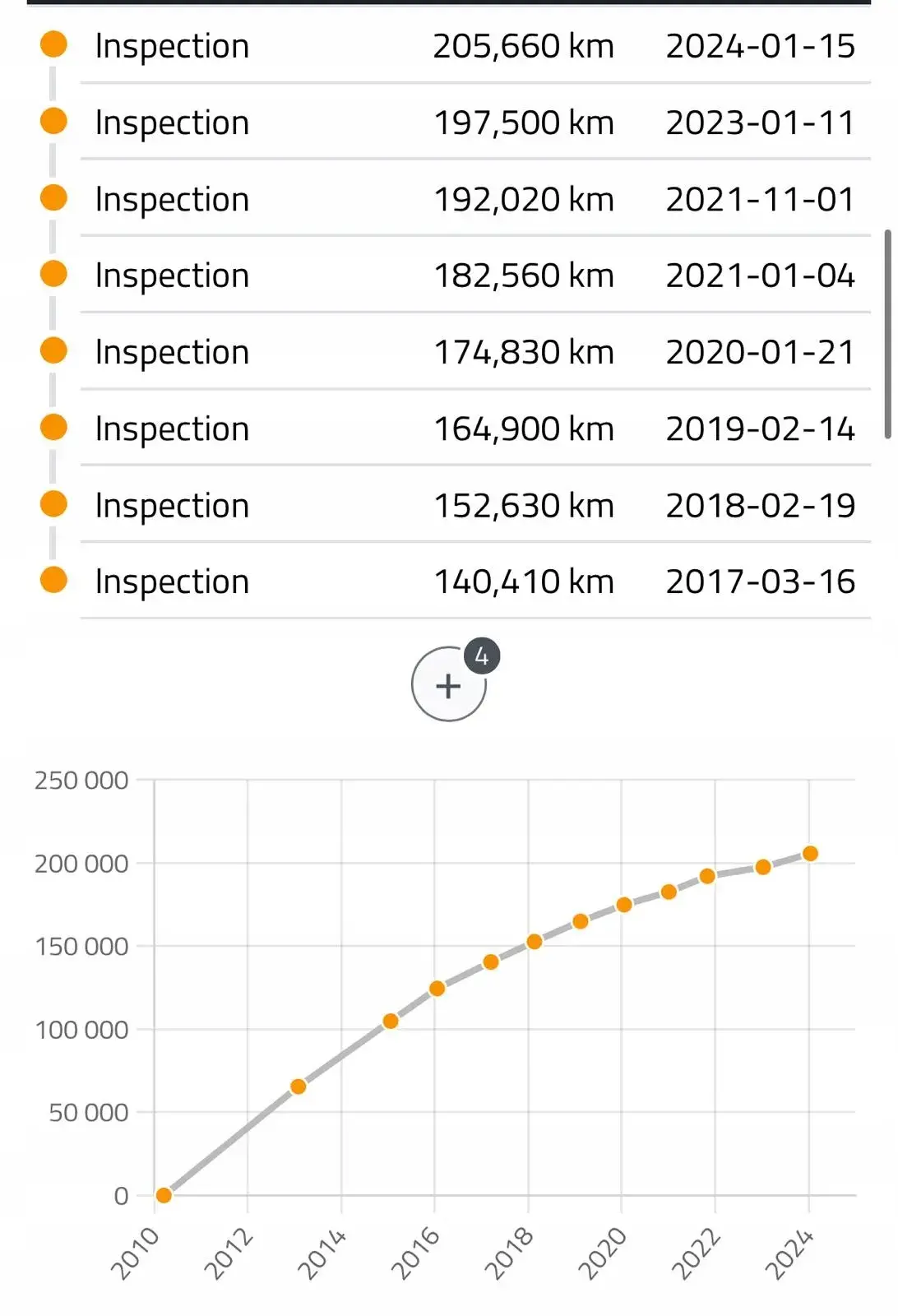
Task: Click the last chart point near 2024
Action: pyautogui.click(x=810, y=854)
